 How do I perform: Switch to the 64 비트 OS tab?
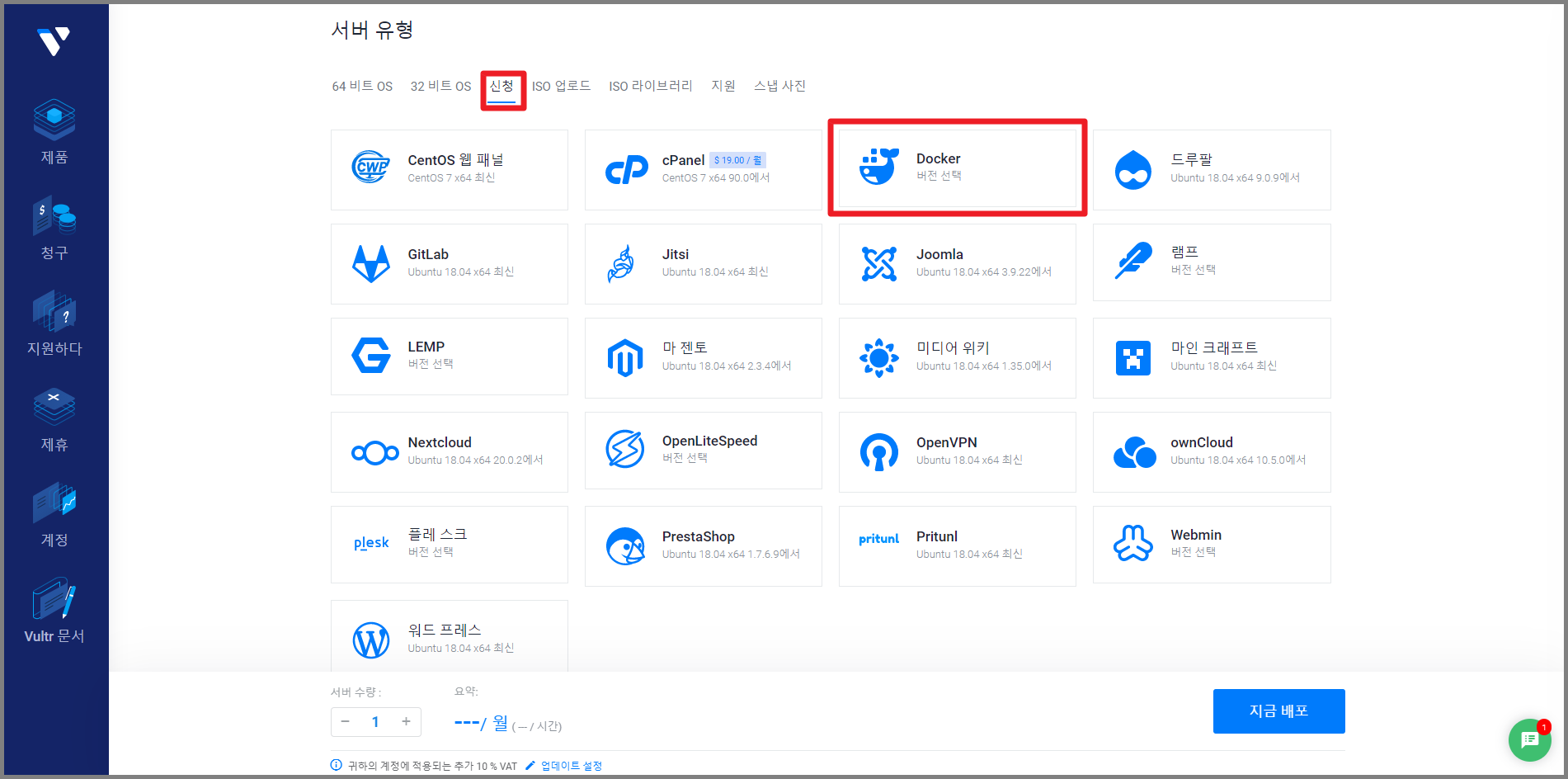(x=362, y=86)
